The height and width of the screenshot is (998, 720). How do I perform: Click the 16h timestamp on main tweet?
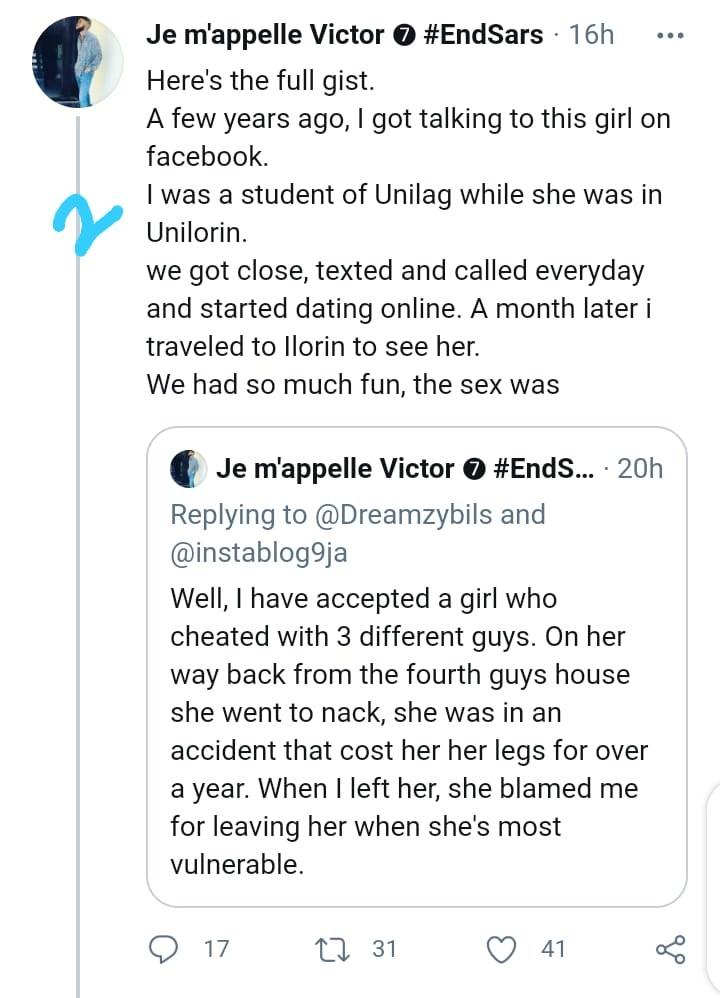point(591,35)
